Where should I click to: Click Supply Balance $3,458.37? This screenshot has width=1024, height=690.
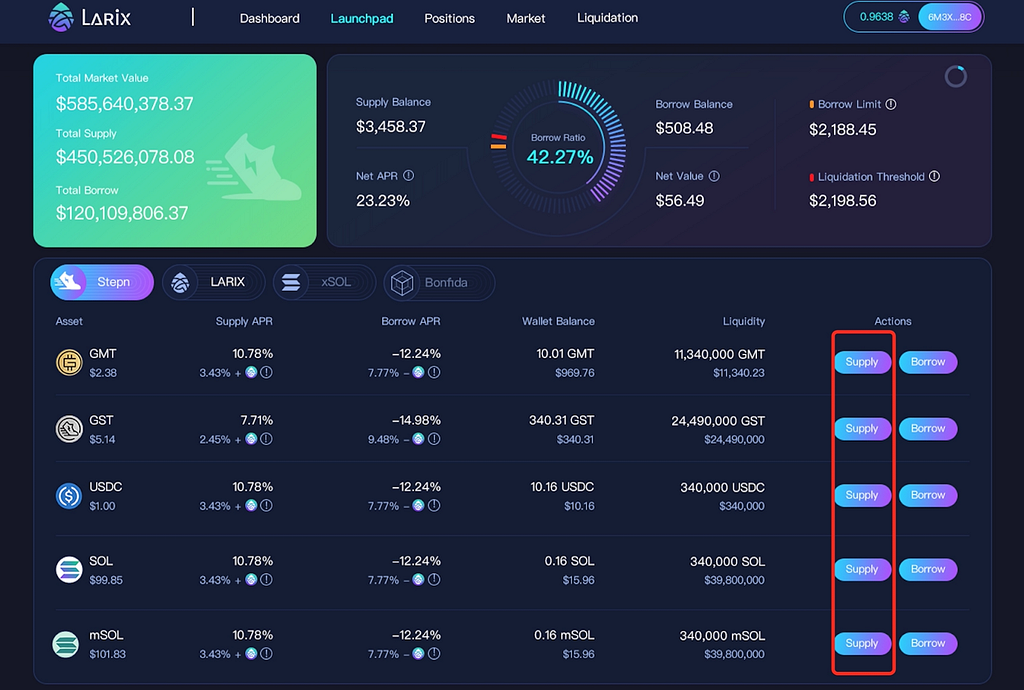tap(391, 127)
